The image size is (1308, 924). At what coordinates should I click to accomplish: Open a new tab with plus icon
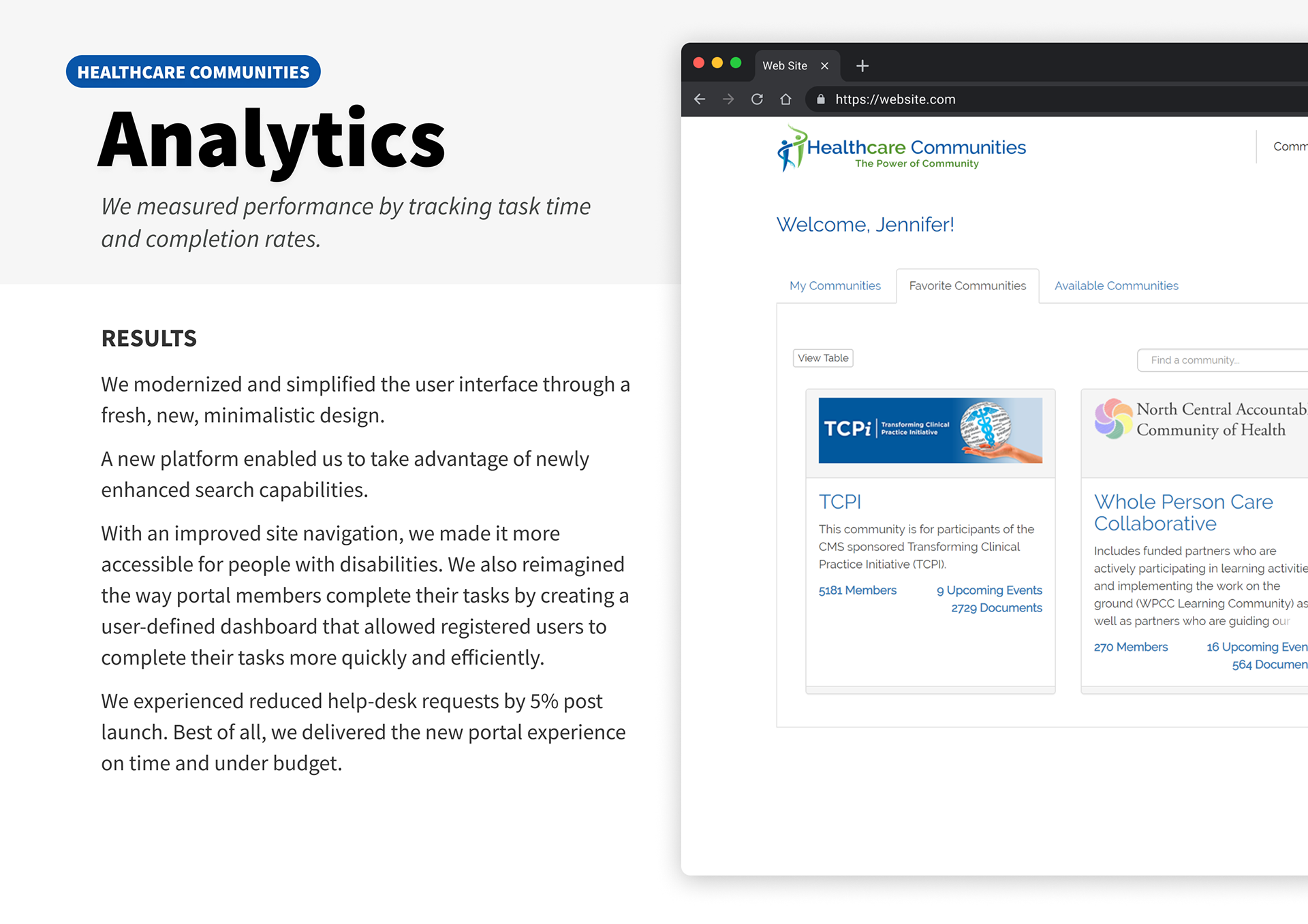click(862, 66)
